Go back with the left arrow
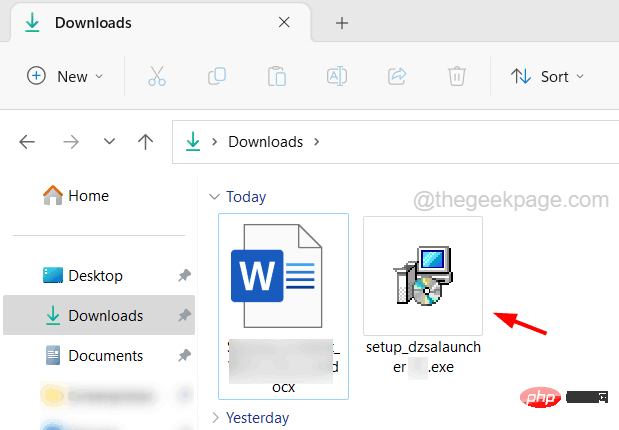The width and height of the screenshot is (619, 430). coord(27,142)
